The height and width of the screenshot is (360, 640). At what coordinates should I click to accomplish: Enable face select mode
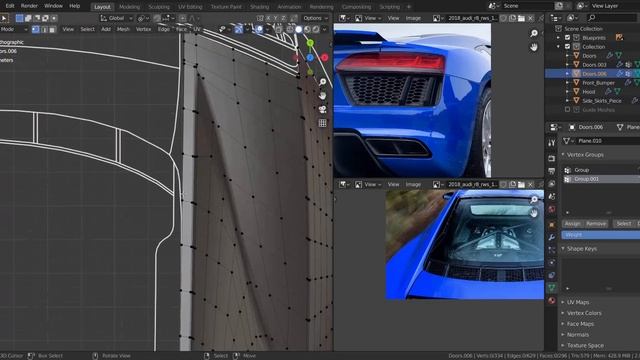point(52,29)
